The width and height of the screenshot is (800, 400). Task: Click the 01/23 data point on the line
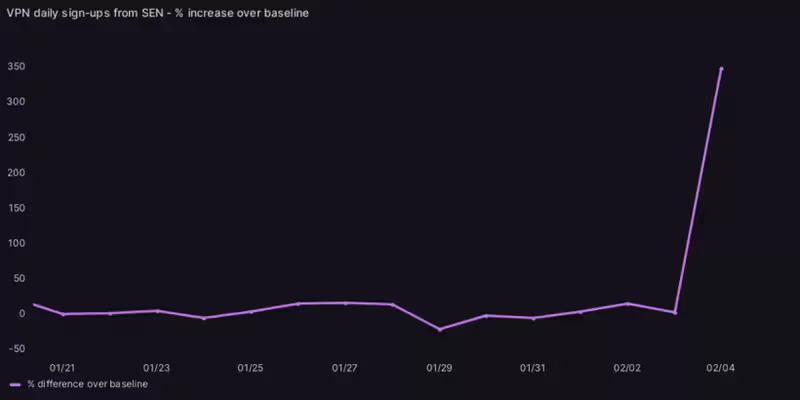coord(157,311)
